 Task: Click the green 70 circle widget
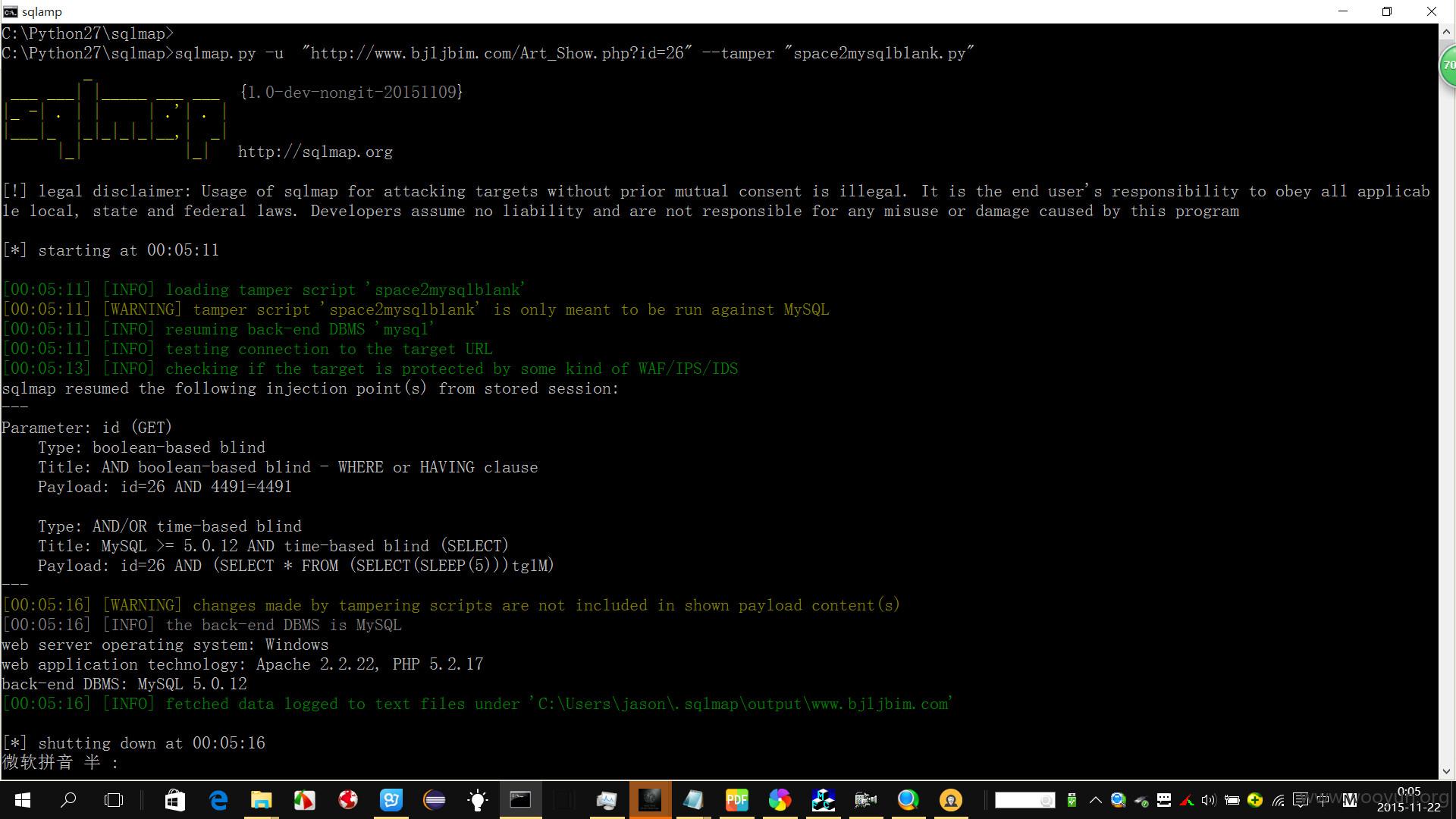pyautogui.click(x=1448, y=65)
